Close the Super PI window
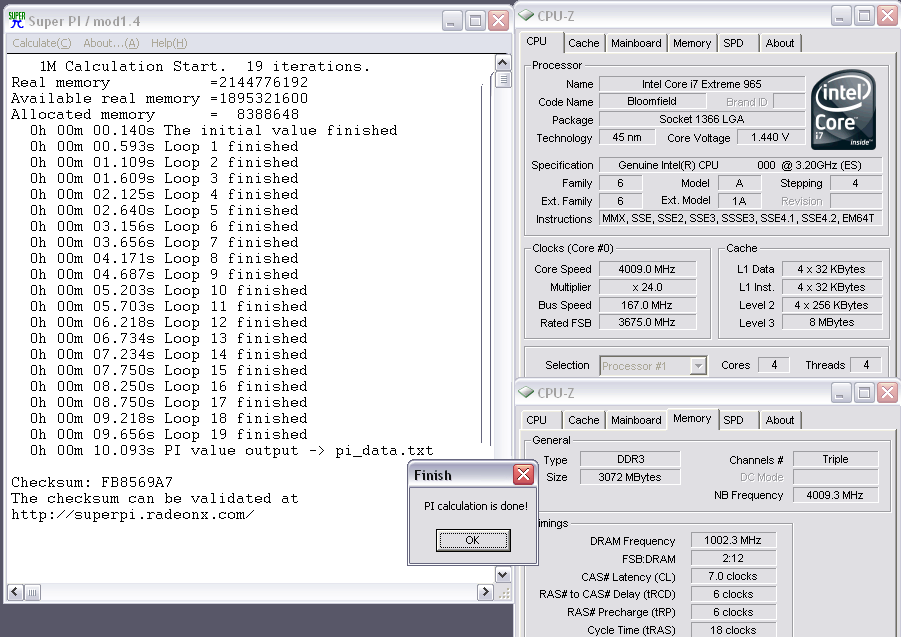This screenshot has width=901, height=637. [x=498, y=21]
